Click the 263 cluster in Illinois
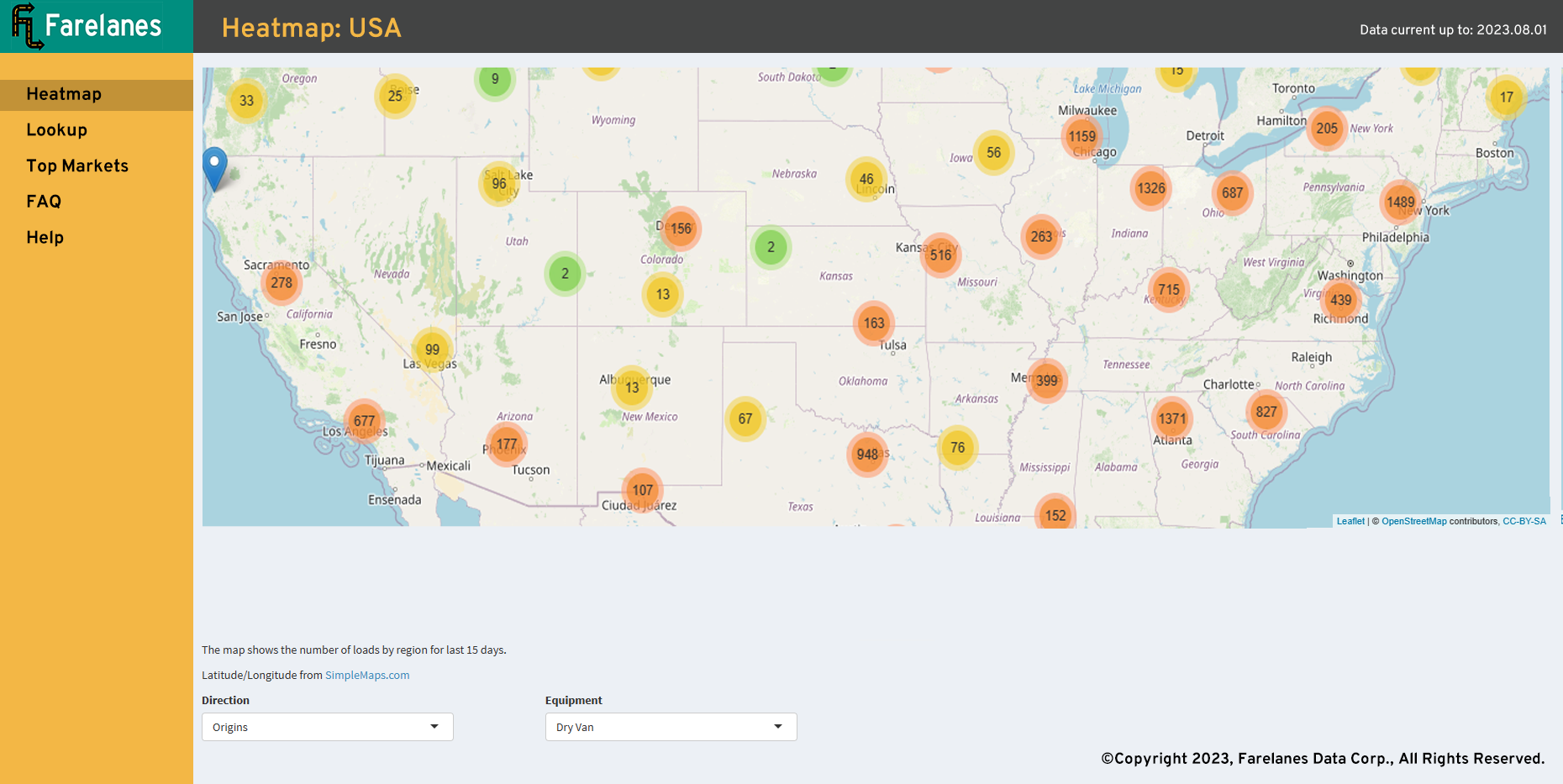The width and height of the screenshot is (1563, 784). 1042,237
